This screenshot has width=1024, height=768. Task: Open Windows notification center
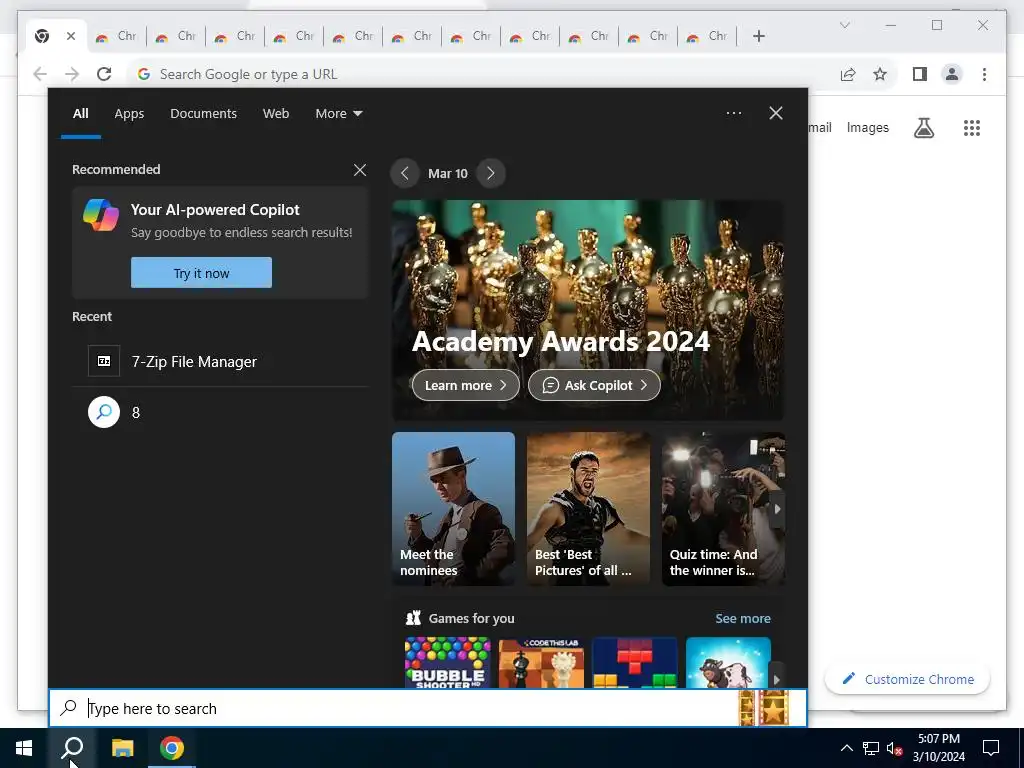pyautogui.click(x=991, y=748)
